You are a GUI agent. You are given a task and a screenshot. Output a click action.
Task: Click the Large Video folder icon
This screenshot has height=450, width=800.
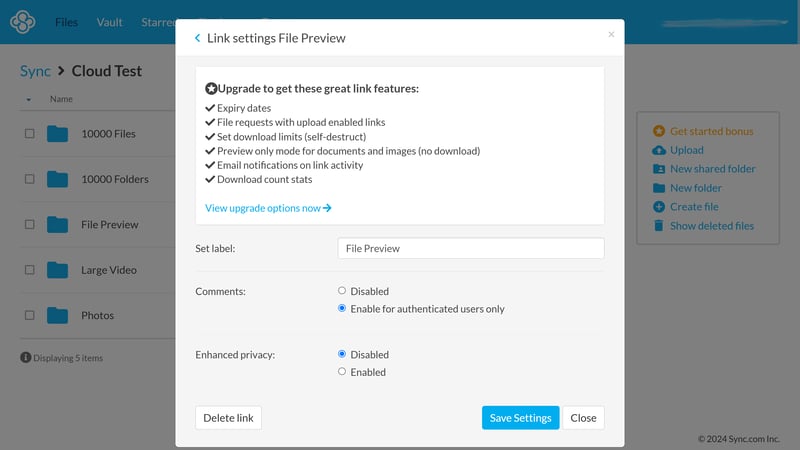pos(57,270)
